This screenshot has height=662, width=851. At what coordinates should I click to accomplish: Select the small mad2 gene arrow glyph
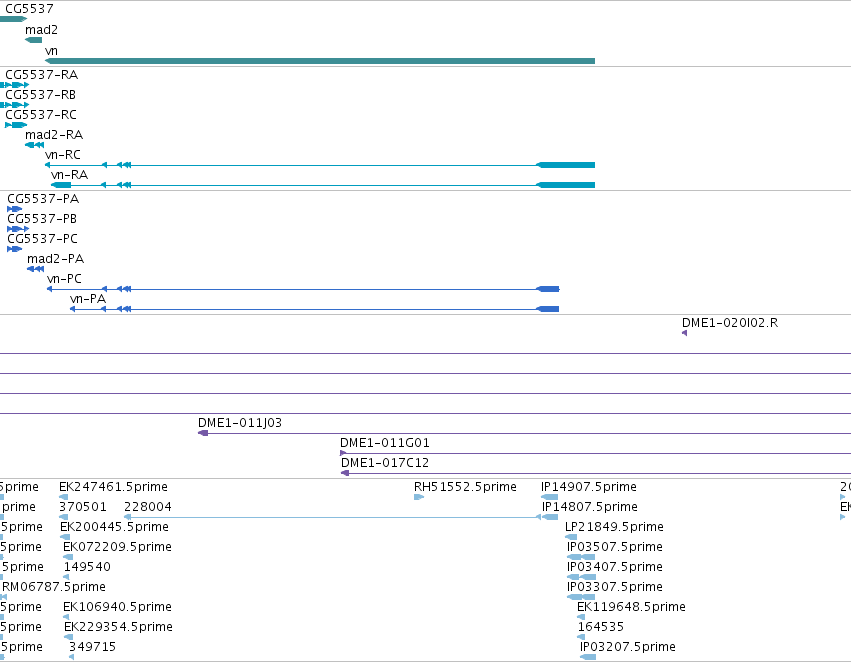click(x=34, y=40)
